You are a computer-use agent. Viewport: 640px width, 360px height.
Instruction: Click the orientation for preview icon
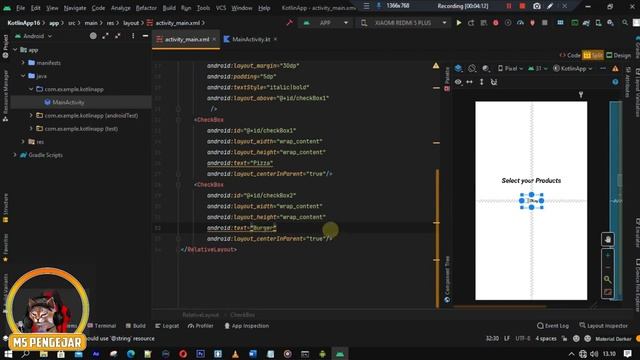point(472,68)
